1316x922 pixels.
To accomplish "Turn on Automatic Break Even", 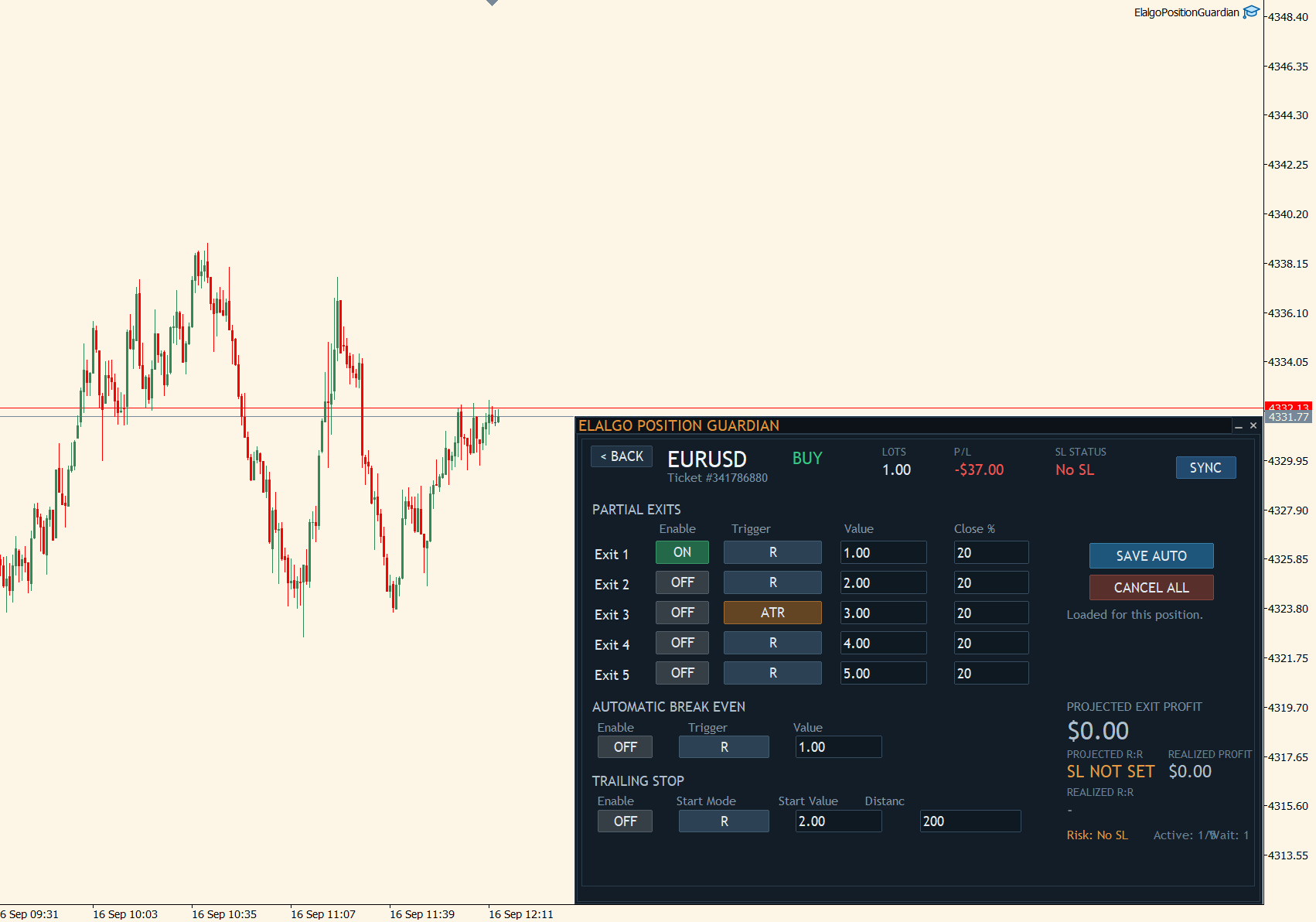I will (x=625, y=747).
